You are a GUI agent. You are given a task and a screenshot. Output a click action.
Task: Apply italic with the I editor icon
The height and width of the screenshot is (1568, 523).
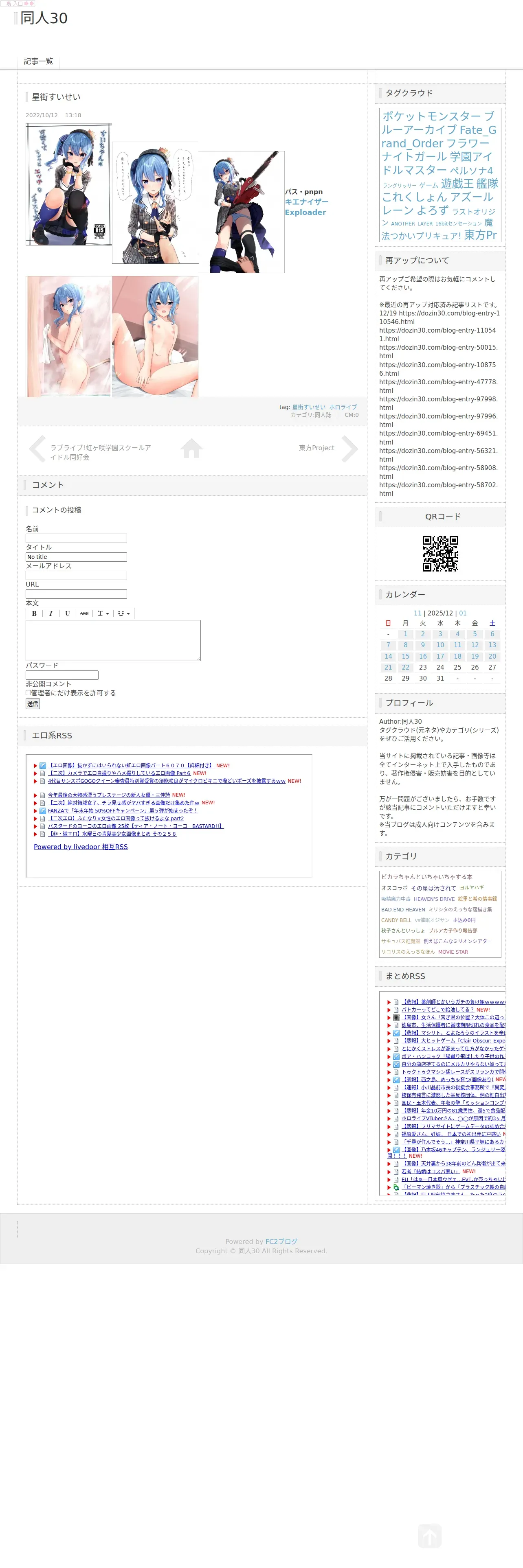51,613
